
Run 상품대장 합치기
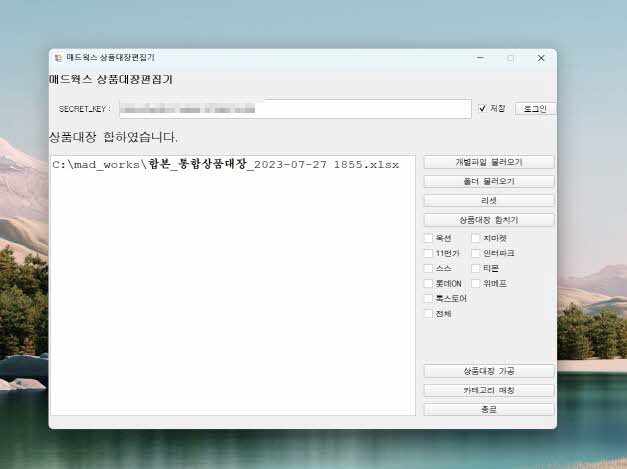[x=489, y=220]
